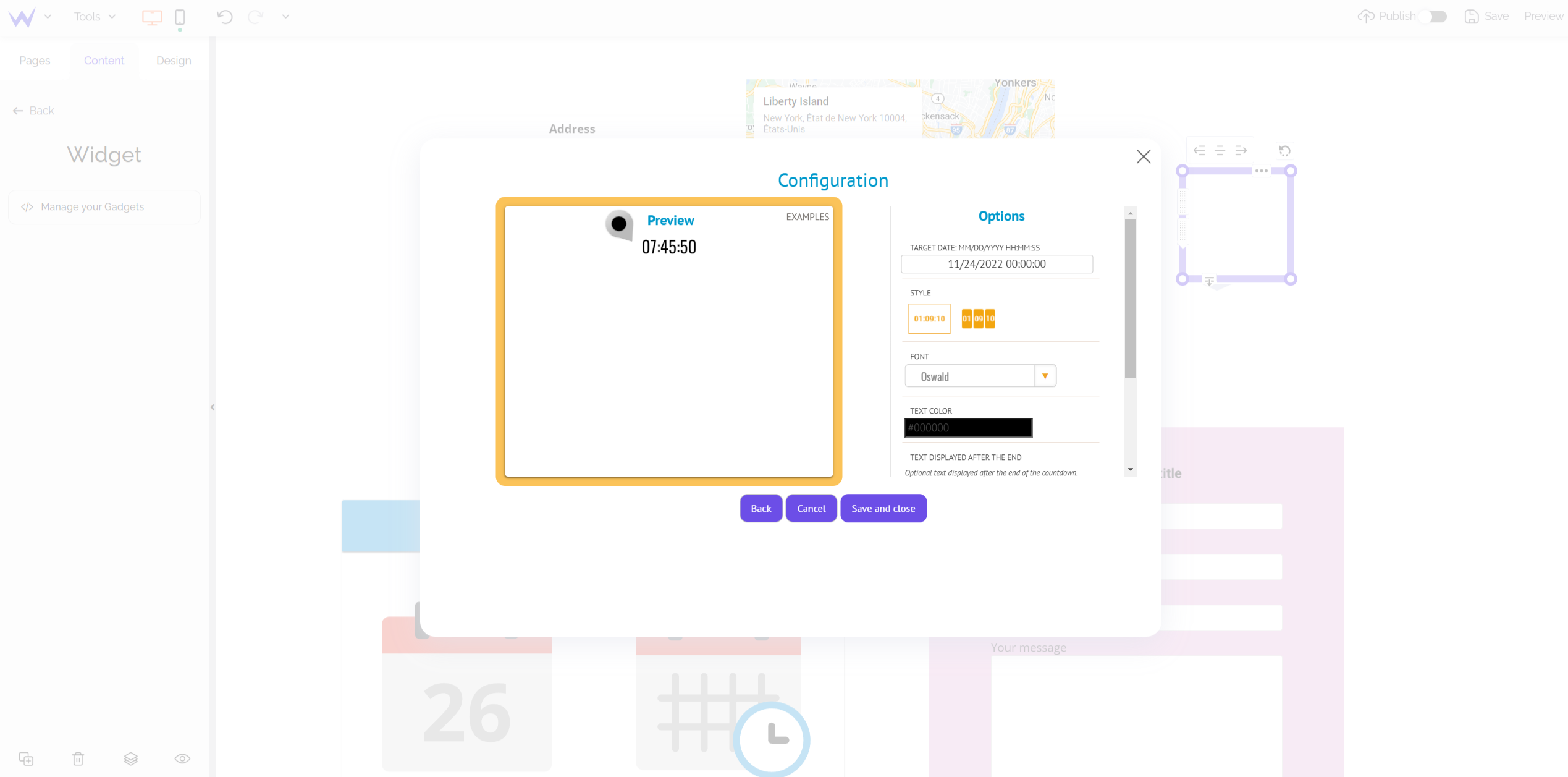Expand the Tools menu in top bar
This screenshot has height=777, width=1568.
[95, 15]
